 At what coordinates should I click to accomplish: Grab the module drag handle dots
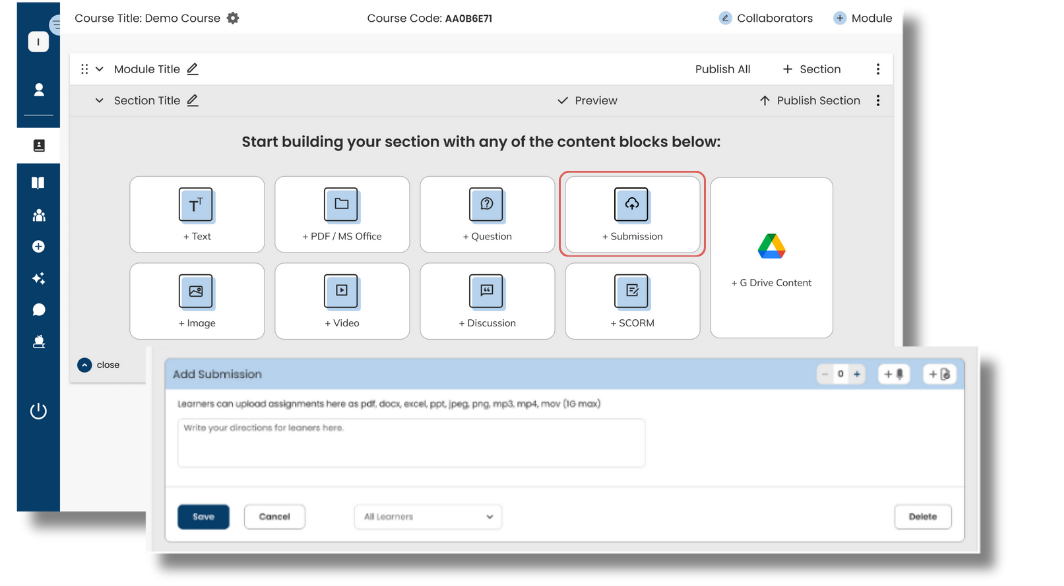[85, 69]
